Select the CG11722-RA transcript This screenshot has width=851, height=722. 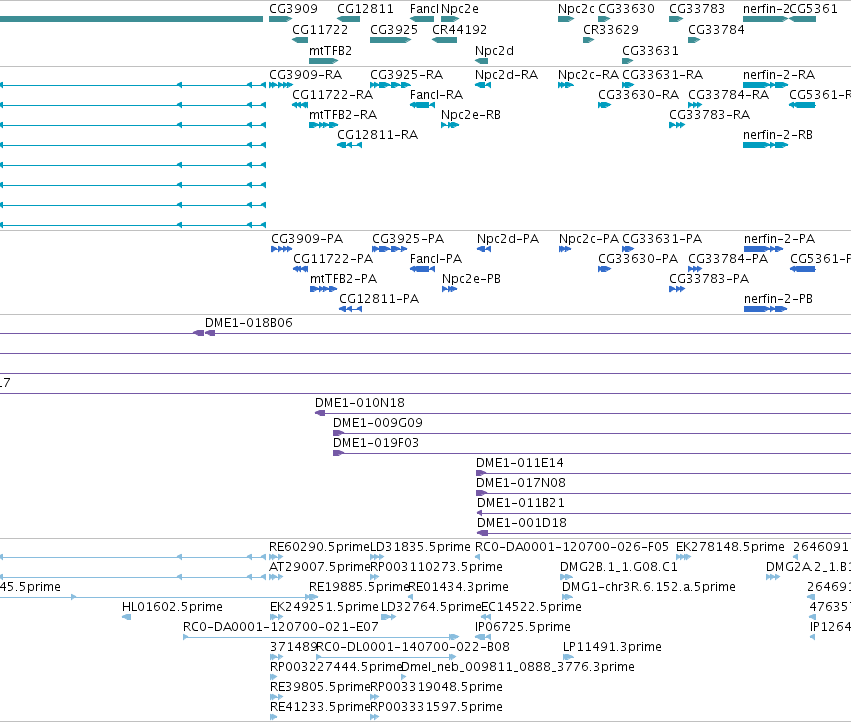300,105
